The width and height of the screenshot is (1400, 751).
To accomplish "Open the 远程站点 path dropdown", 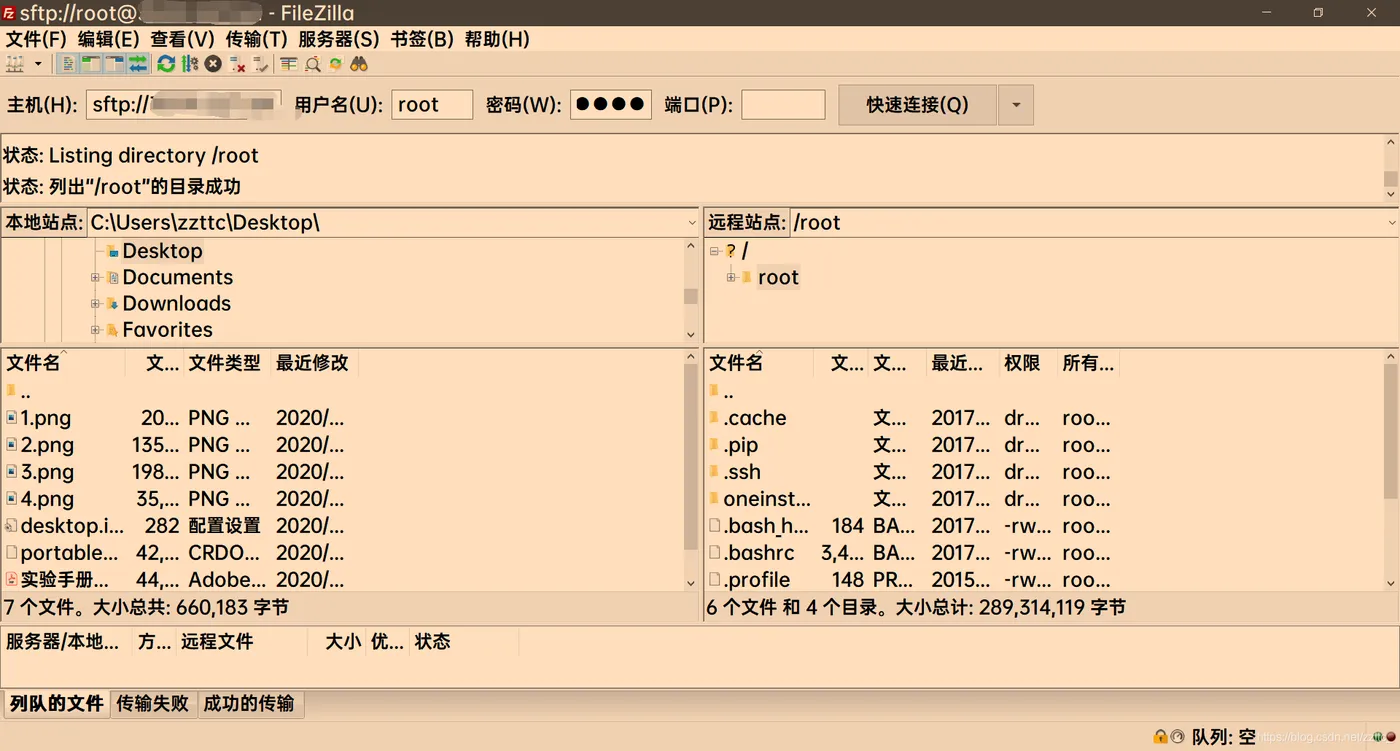I will [1391, 223].
